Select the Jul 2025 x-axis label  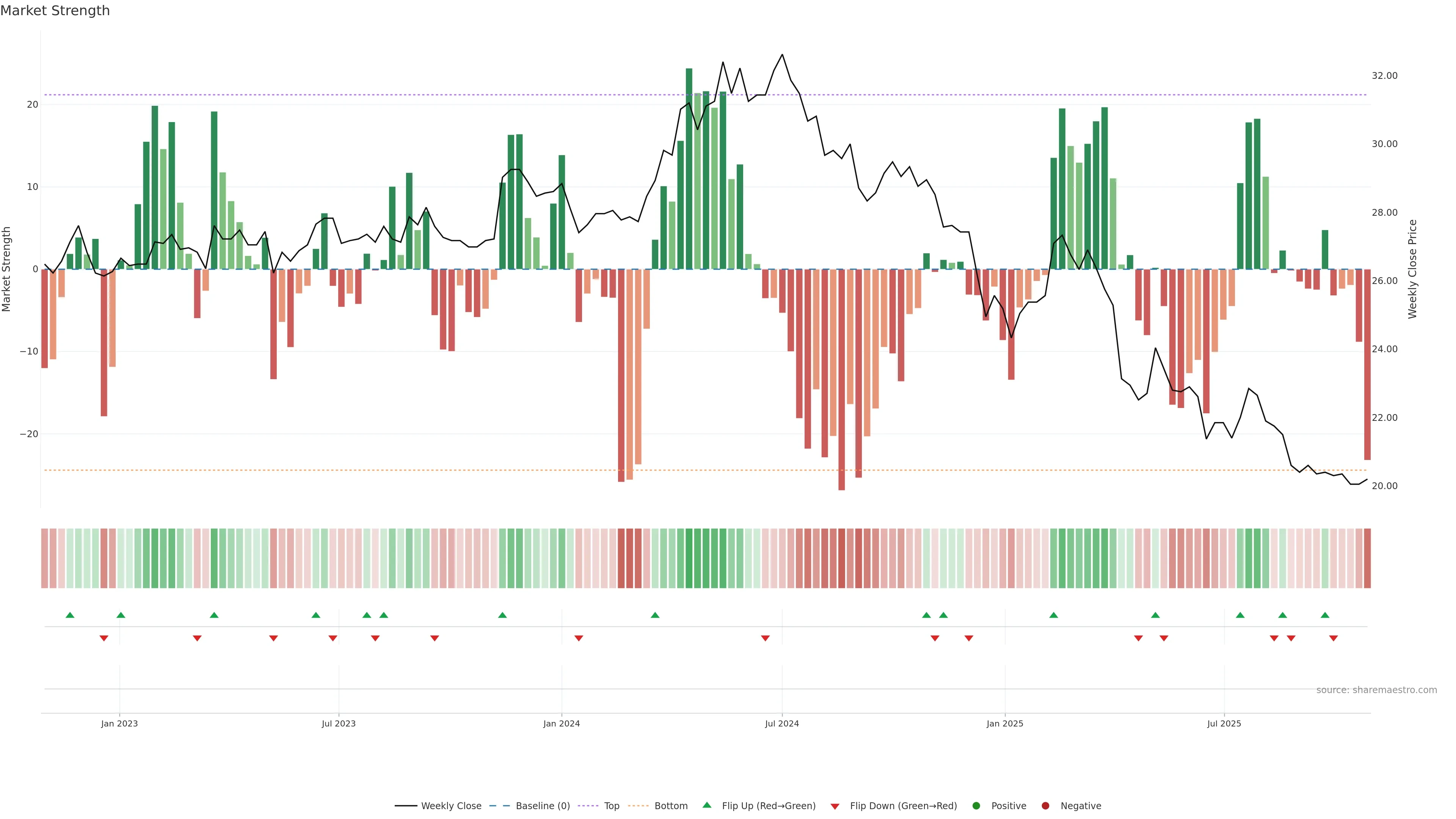click(1224, 723)
